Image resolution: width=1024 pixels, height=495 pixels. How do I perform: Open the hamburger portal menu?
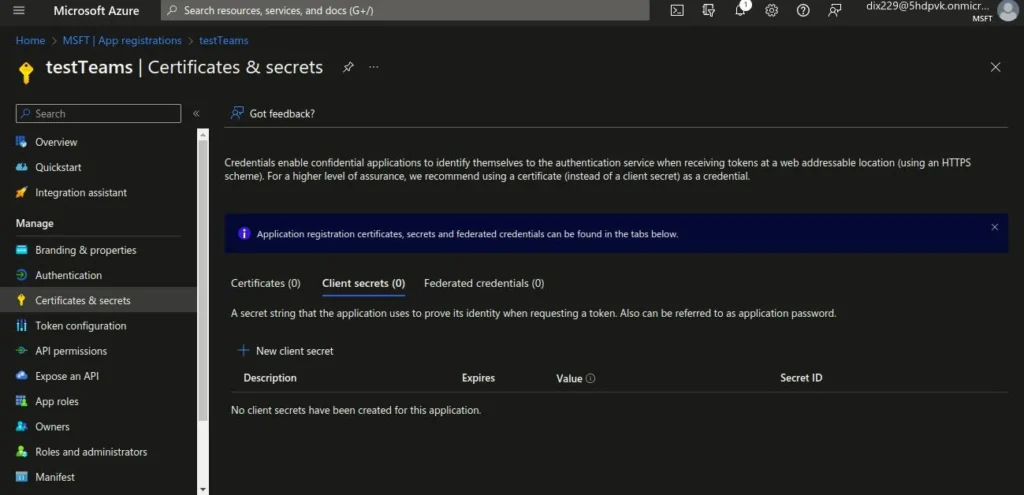18,10
